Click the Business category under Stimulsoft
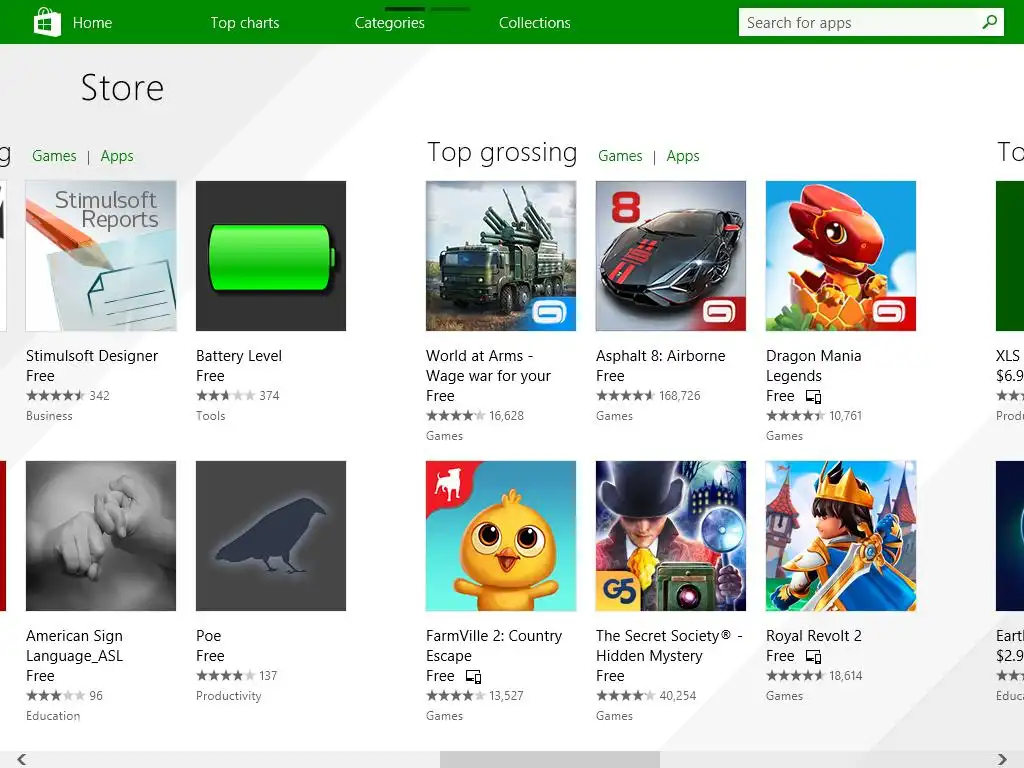 click(49, 416)
